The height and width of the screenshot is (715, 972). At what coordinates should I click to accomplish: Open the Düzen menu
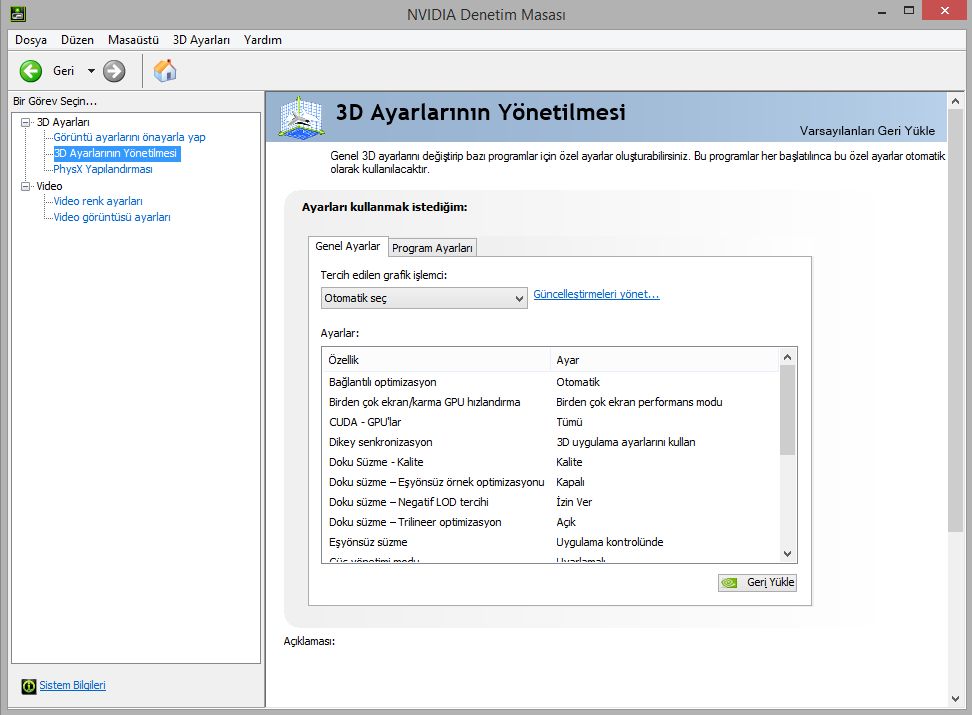(77, 40)
